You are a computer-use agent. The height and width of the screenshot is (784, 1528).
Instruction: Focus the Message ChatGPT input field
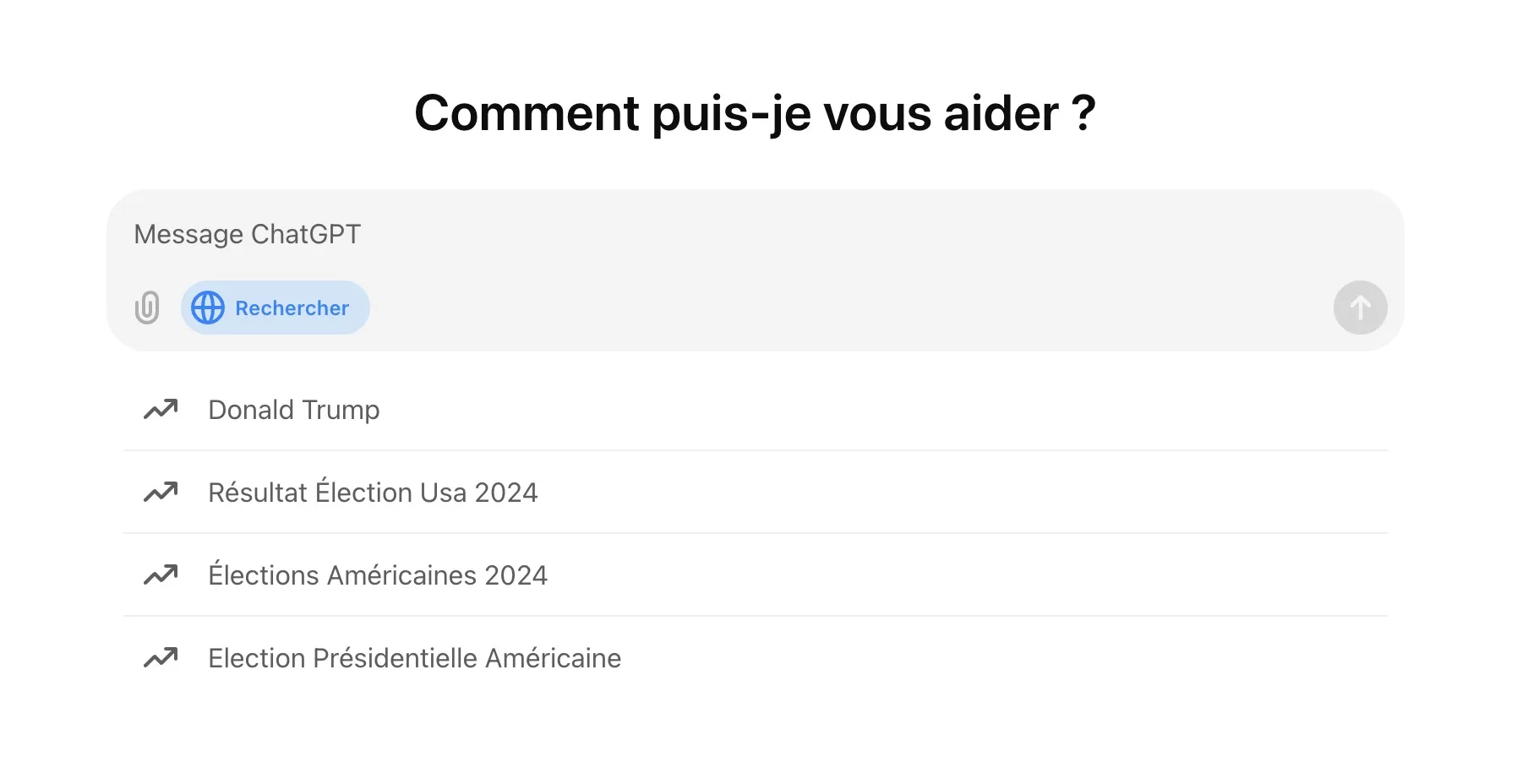tap(756, 234)
